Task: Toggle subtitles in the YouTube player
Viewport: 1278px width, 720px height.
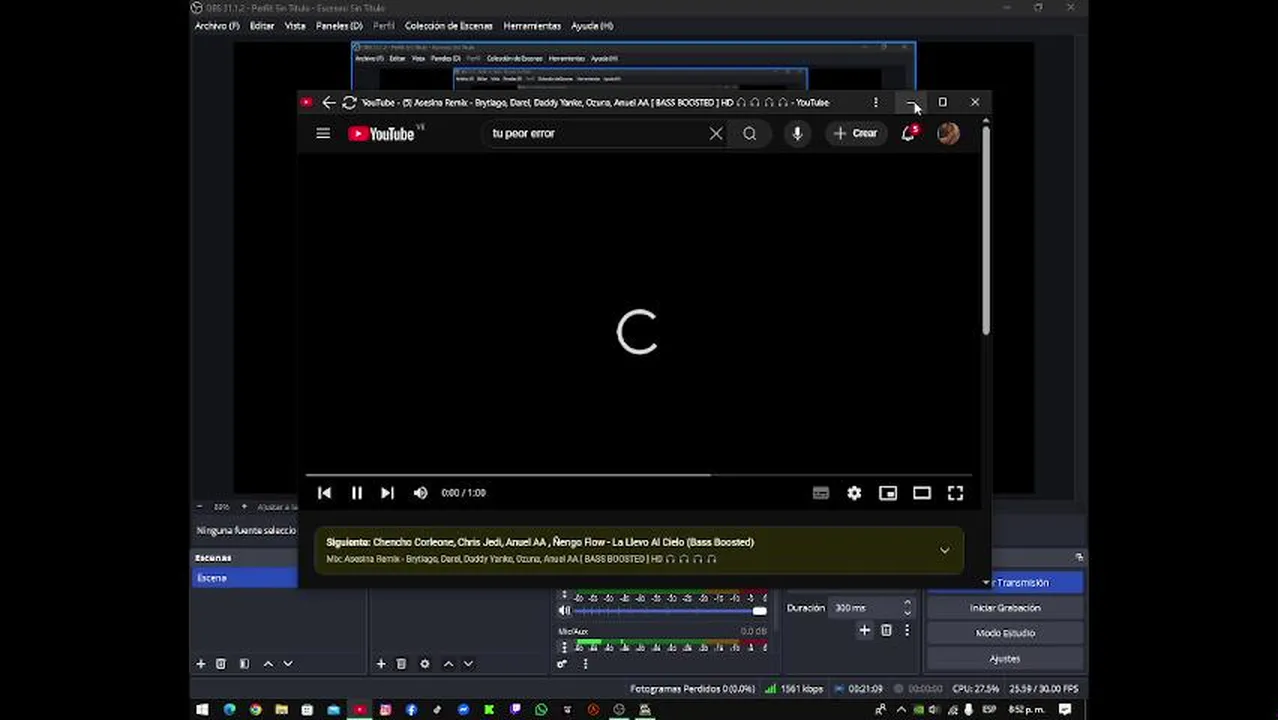Action: point(821,493)
